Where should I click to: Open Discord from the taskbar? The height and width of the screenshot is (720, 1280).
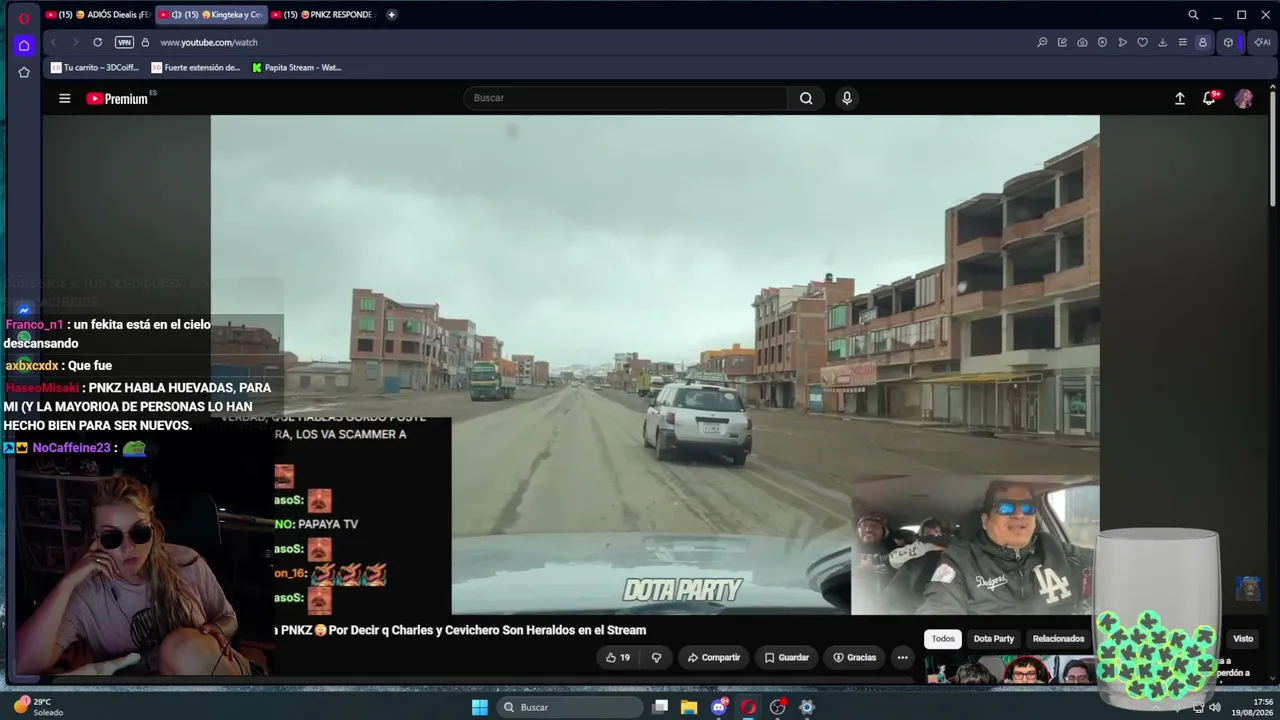pos(719,707)
